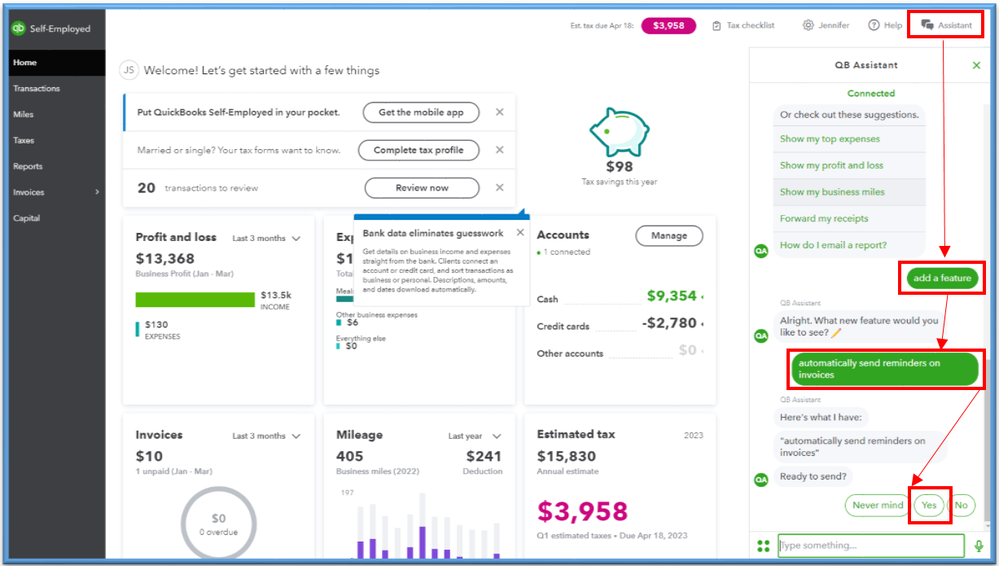Click Get the mobile app button
The image size is (999, 566).
421,112
